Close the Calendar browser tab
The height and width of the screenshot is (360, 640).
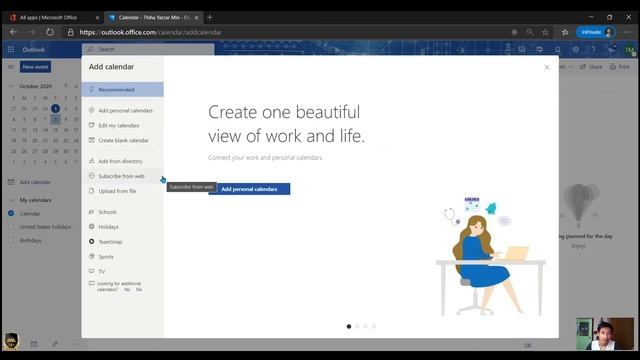coord(196,18)
